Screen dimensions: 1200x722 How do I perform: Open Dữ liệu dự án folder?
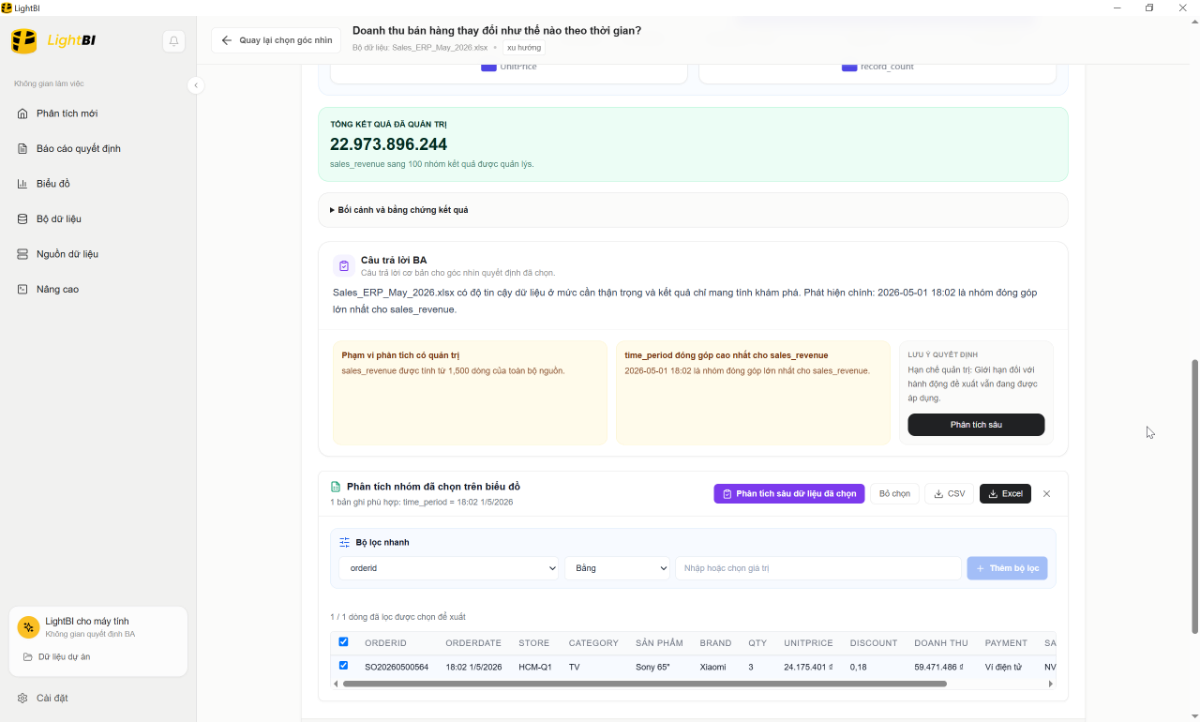coord(57,657)
